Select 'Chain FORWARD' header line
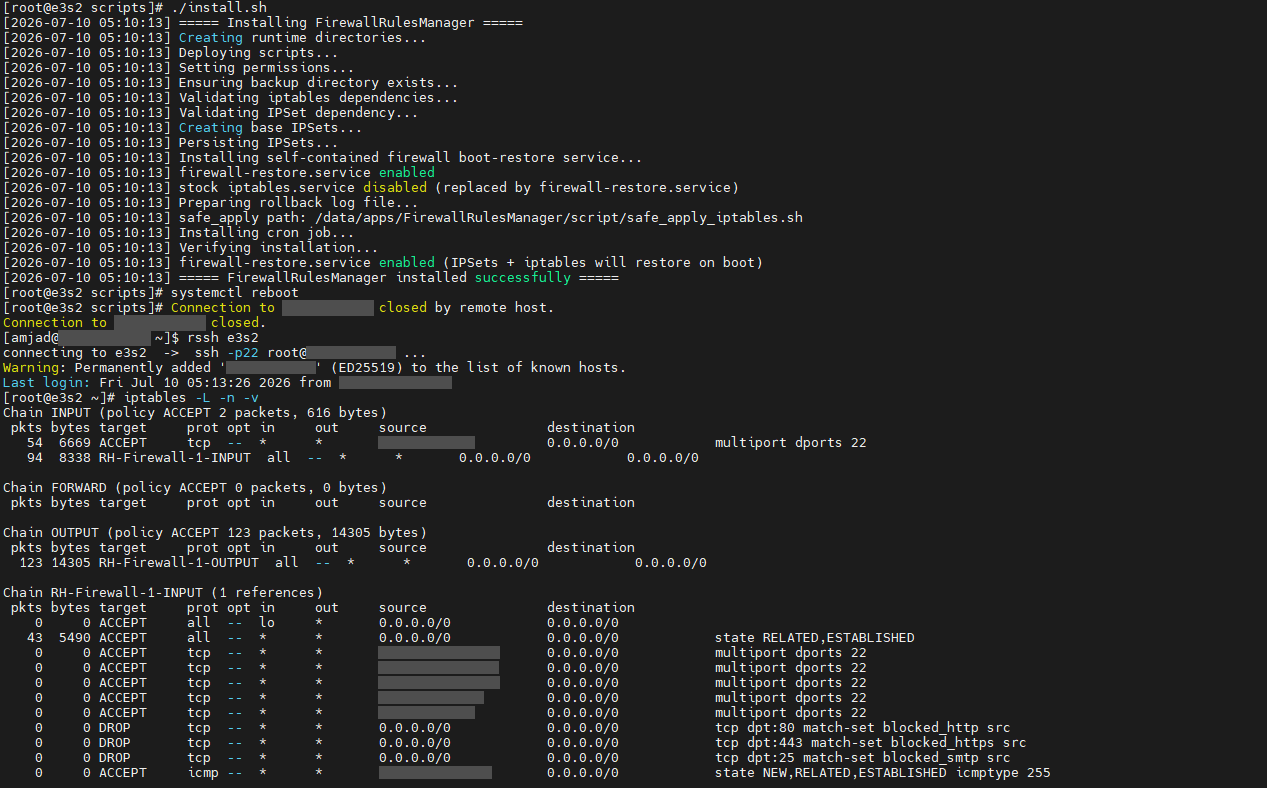 coord(195,487)
